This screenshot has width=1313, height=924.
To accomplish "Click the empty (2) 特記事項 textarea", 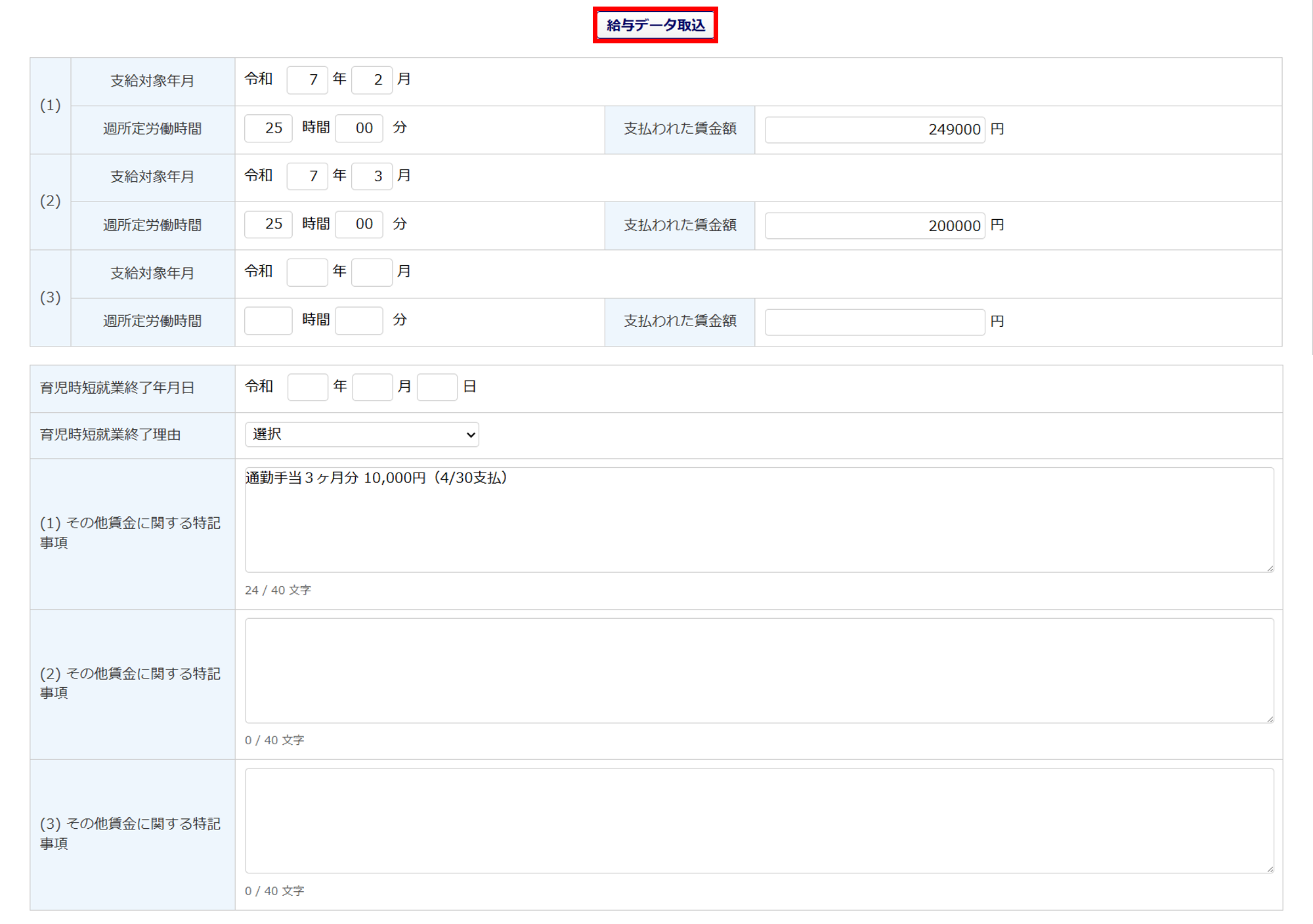I will point(759,670).
